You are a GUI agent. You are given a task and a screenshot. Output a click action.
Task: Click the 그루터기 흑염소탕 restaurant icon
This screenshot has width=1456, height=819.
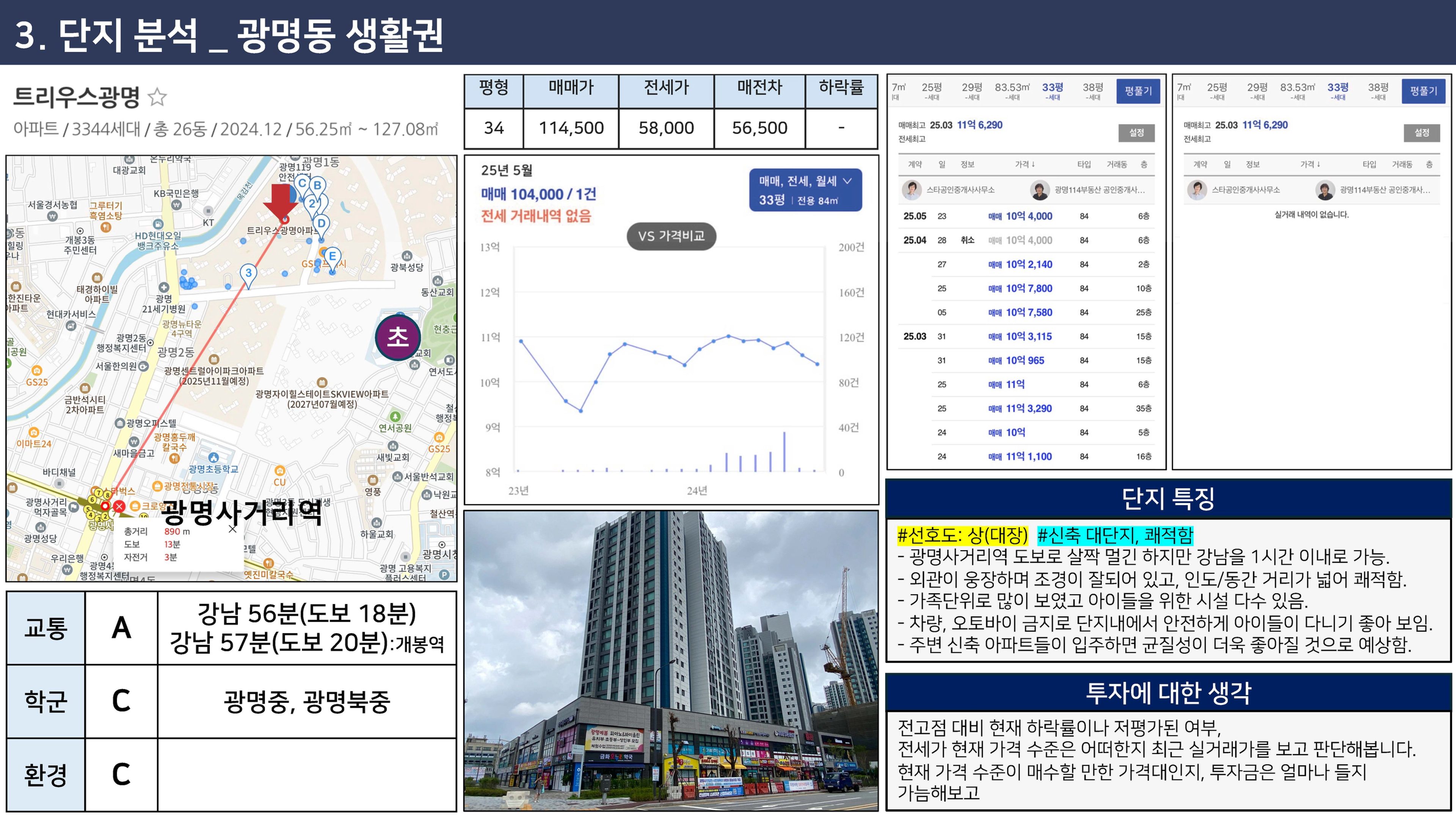point(106,227)
